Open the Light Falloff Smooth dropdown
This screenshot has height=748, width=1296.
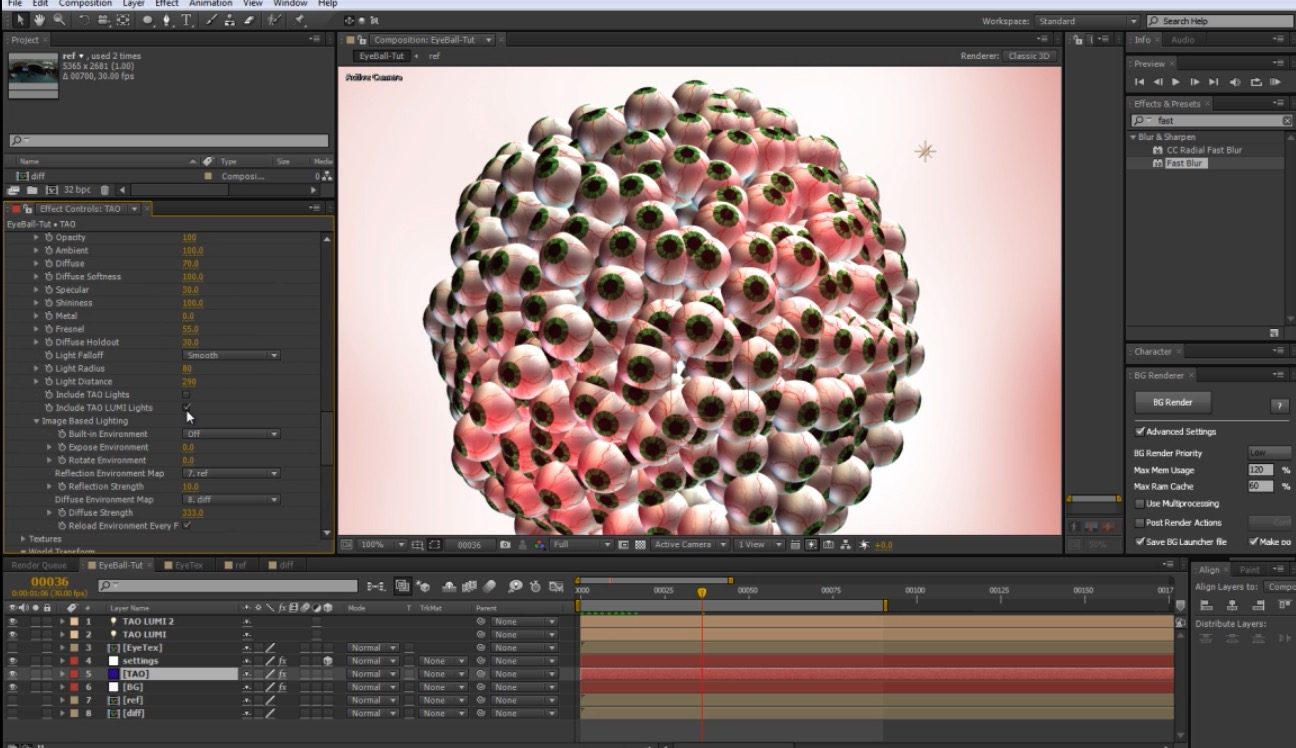point(231,355)
